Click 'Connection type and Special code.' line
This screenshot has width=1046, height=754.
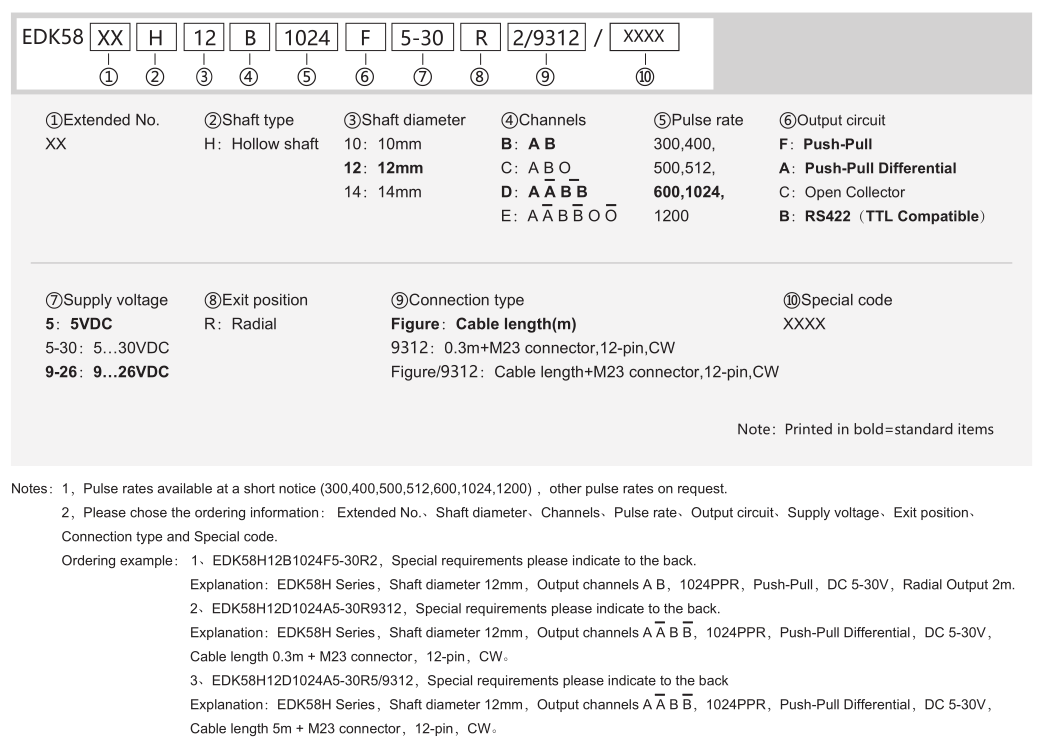(169, 537)
